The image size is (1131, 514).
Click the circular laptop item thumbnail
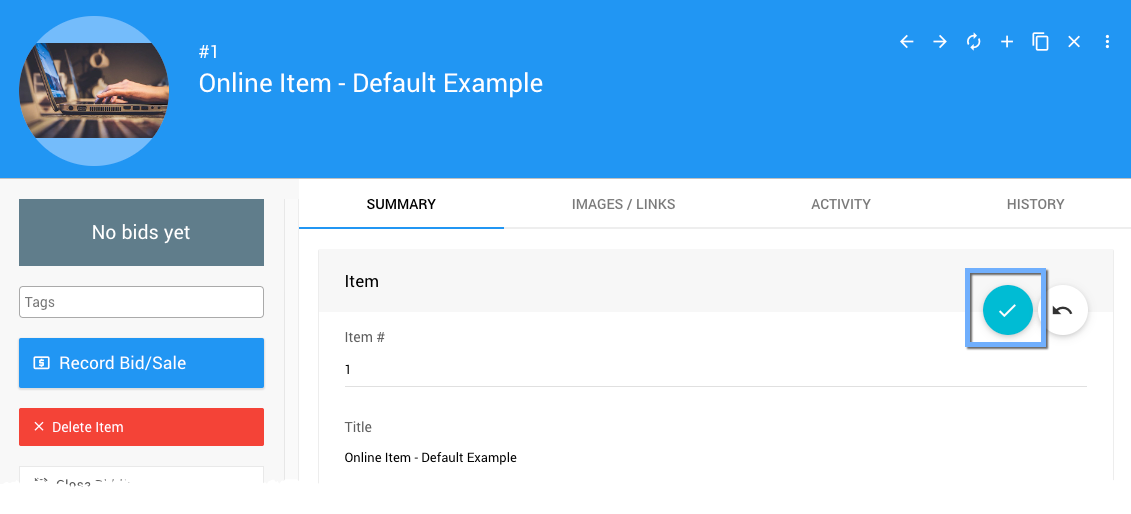click(94, 90)
